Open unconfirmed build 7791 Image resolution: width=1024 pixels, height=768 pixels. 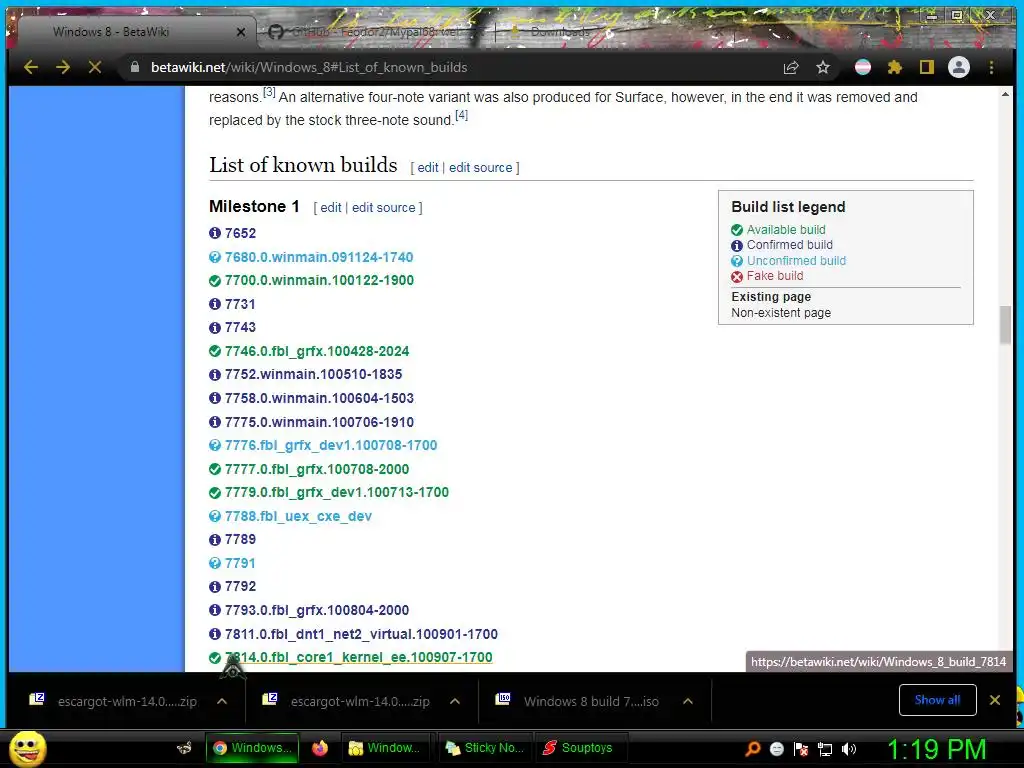tap(240, 563)
